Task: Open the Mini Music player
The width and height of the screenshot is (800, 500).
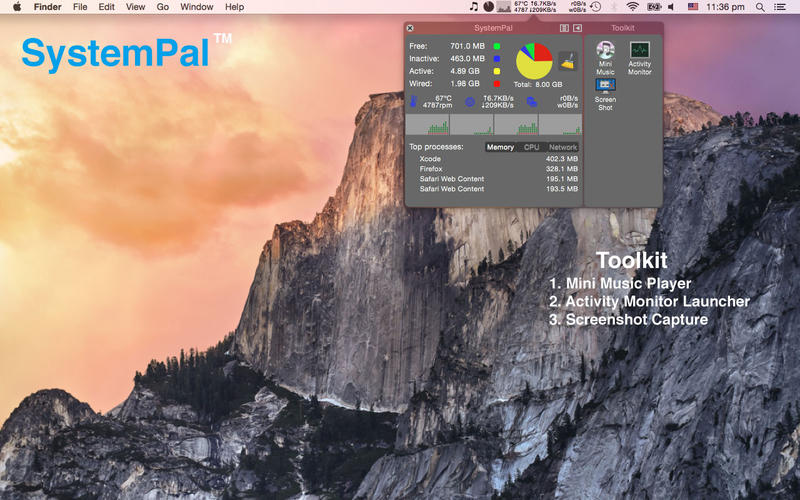Action: (x=605, y=51)
